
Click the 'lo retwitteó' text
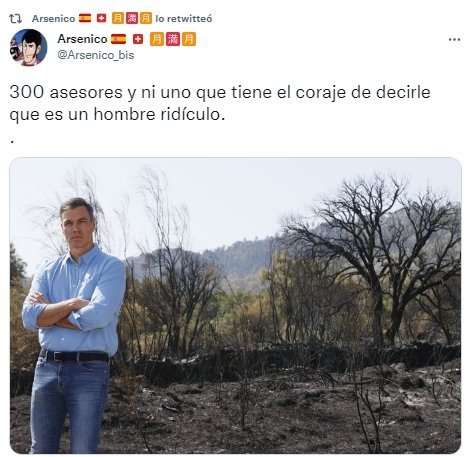tap(184, 19)
